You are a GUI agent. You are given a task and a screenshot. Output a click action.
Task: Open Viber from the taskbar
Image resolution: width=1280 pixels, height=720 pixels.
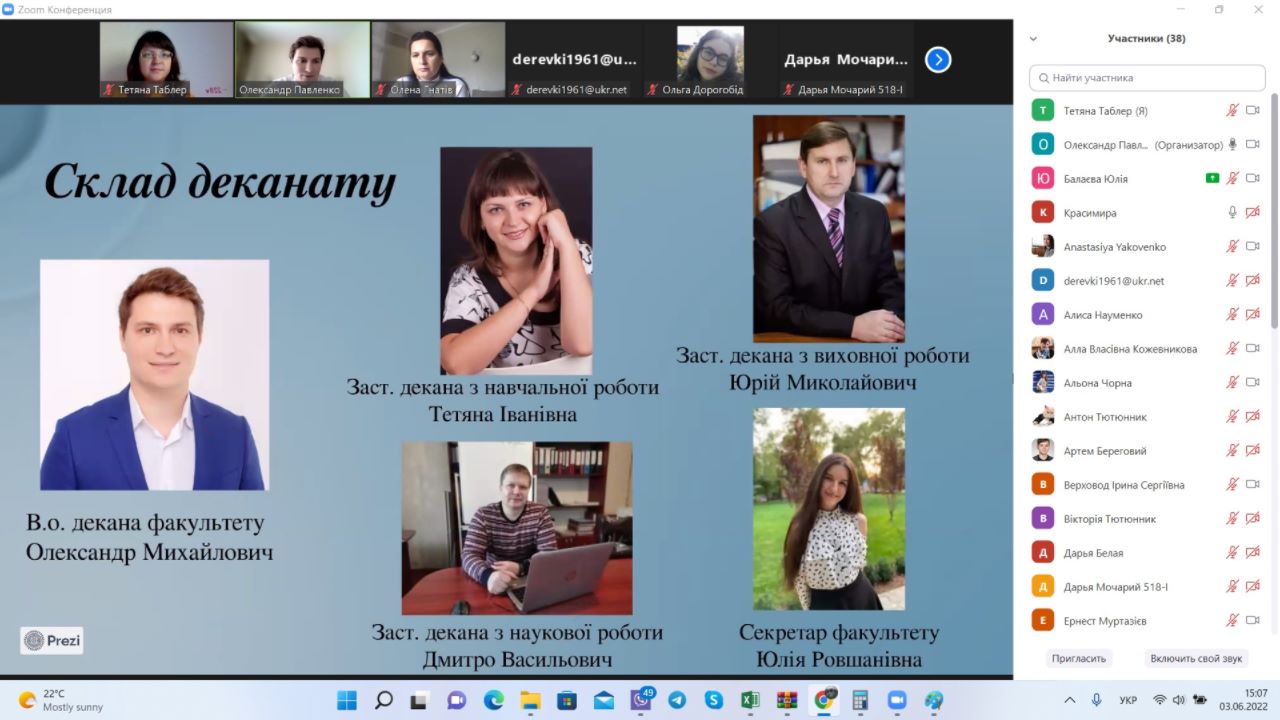(x=641, y=700)
